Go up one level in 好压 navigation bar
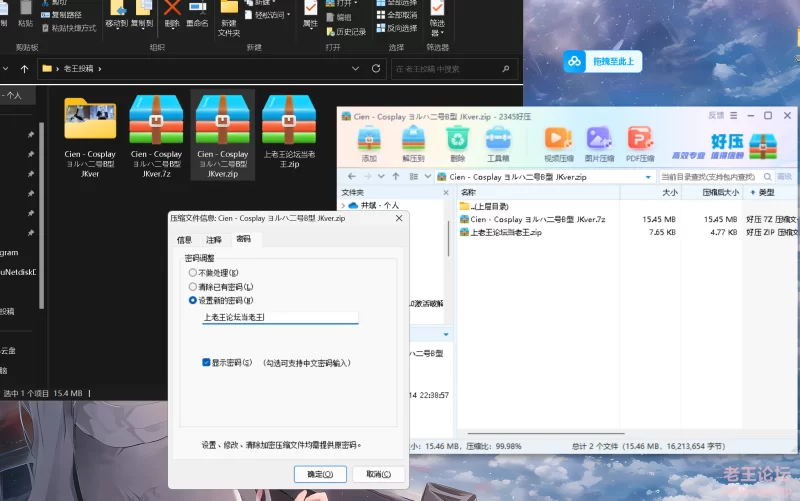The width and height of the screenshot is (800, 501). tap(396, 177)
